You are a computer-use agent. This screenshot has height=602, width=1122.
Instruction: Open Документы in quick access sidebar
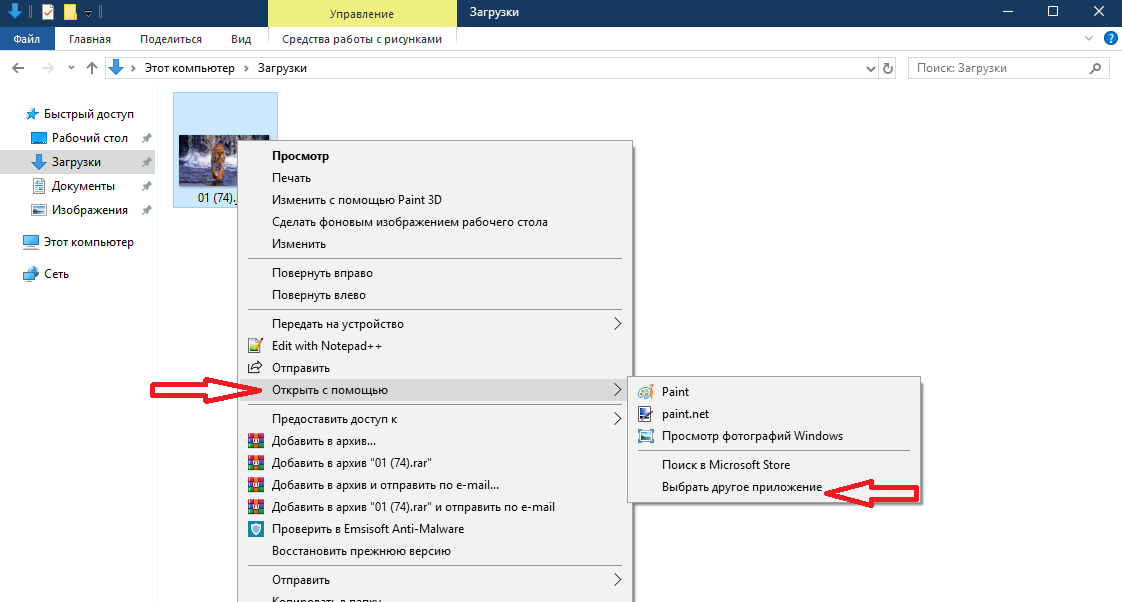tap(83, 186)
